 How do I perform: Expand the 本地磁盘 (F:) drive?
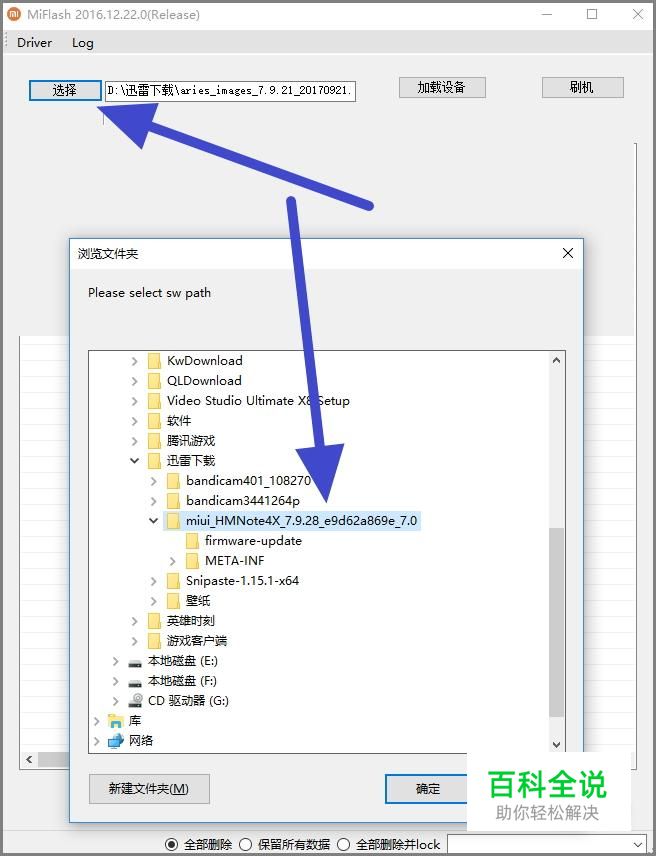pos(115,681)
